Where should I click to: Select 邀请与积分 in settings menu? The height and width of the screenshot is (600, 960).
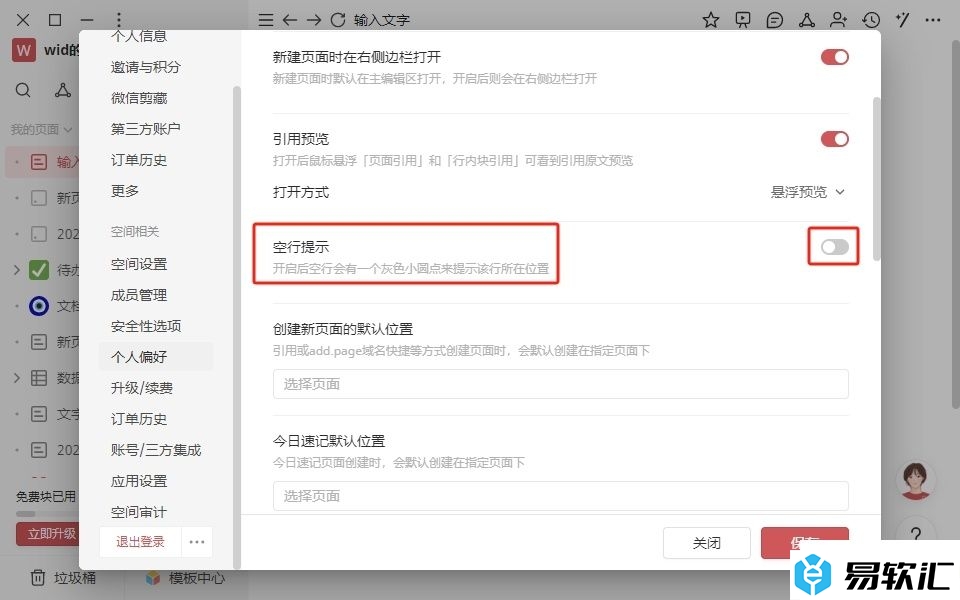(x=146, y=67)
